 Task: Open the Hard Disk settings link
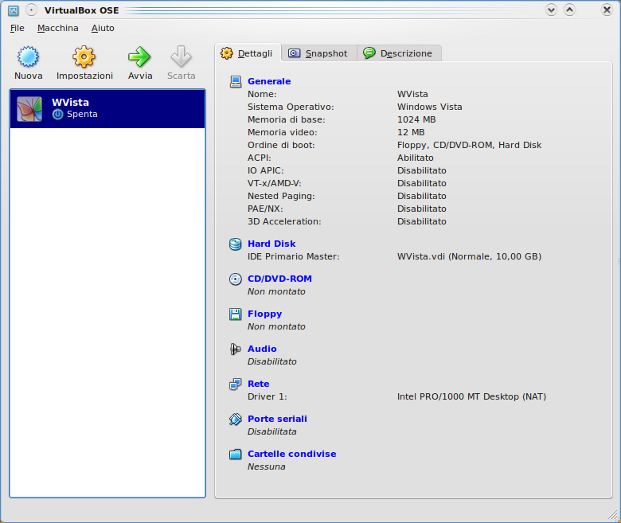272,244
